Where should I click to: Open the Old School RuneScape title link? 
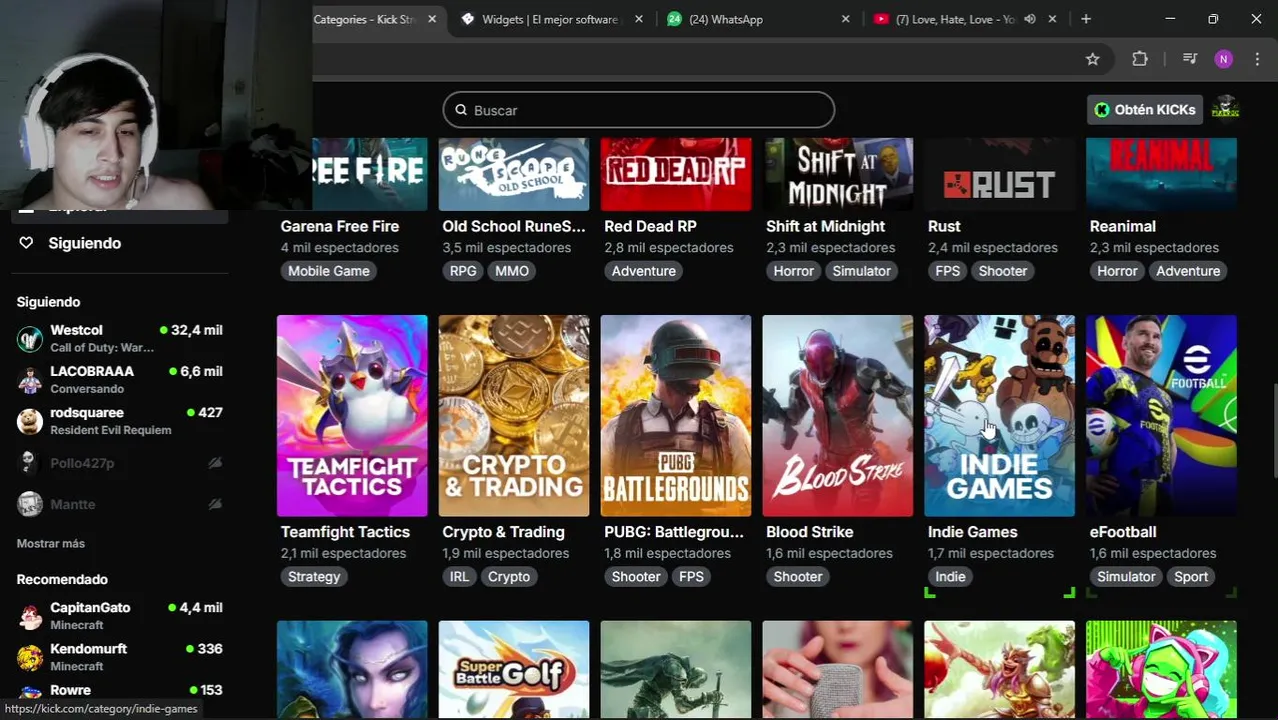514,226
